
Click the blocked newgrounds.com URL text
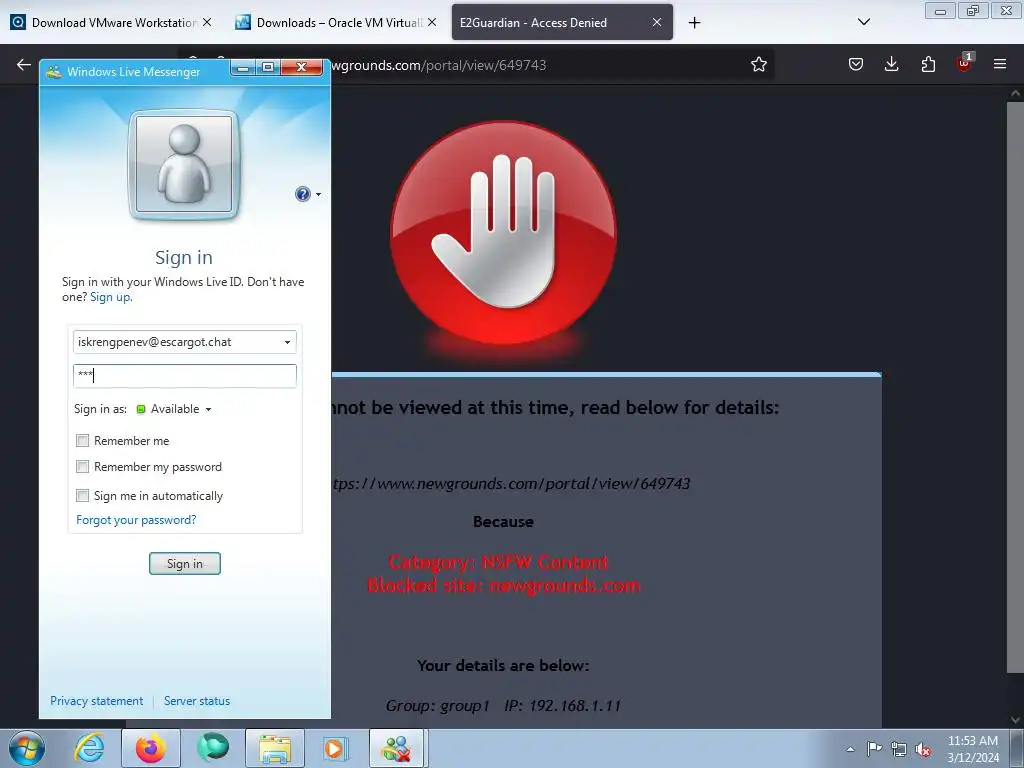tap(511, 484)
